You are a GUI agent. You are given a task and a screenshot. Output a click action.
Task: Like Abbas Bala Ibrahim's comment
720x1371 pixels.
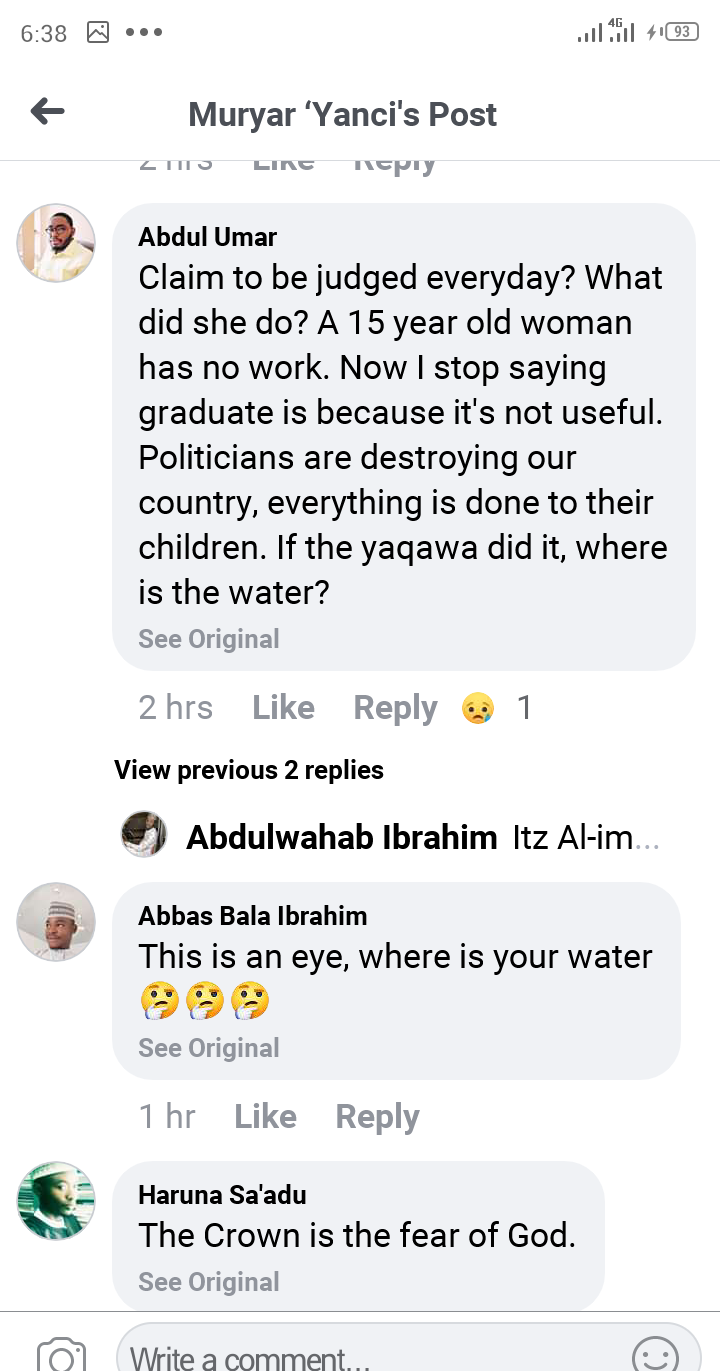pyautogui.click(x=265, y=1117)
